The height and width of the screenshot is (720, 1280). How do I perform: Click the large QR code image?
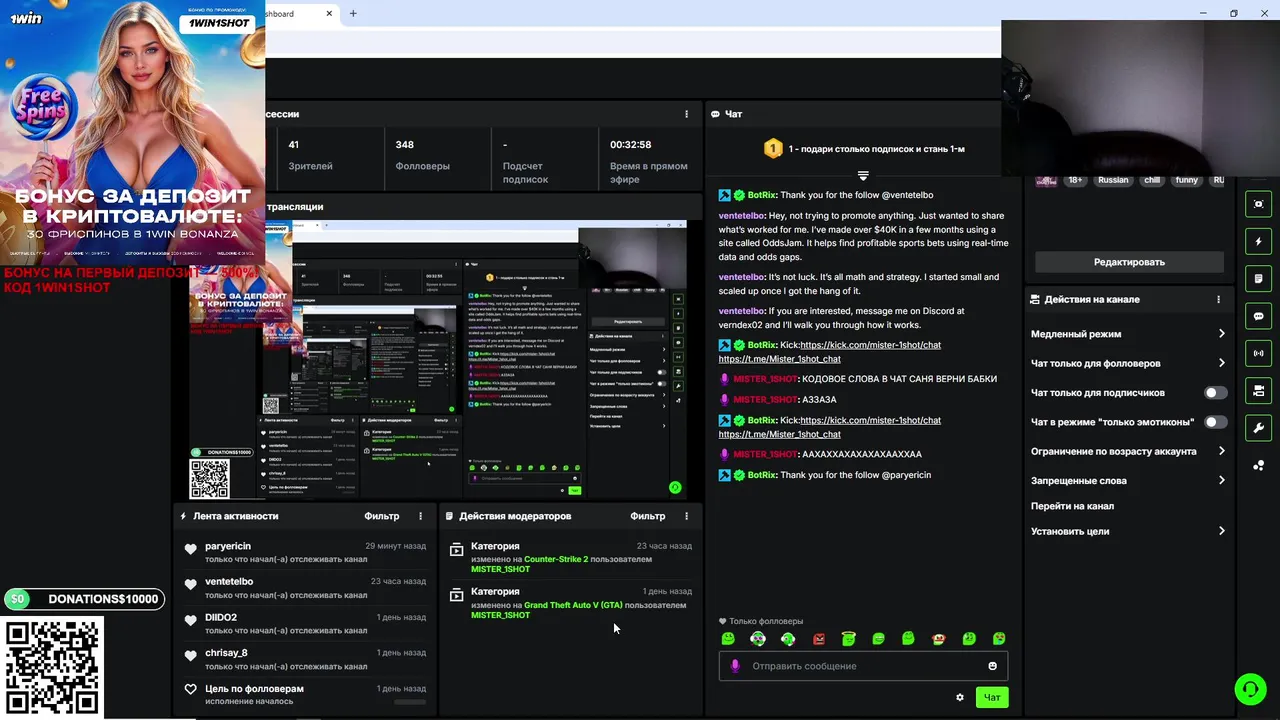click(52, 666)
